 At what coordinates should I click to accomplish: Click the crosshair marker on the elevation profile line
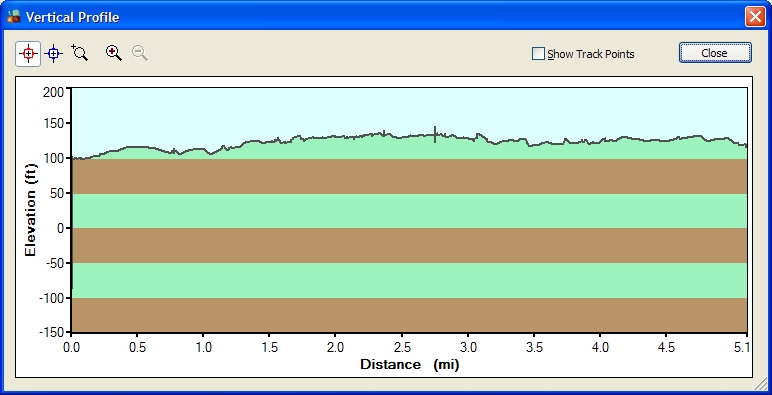click(435, 134)
